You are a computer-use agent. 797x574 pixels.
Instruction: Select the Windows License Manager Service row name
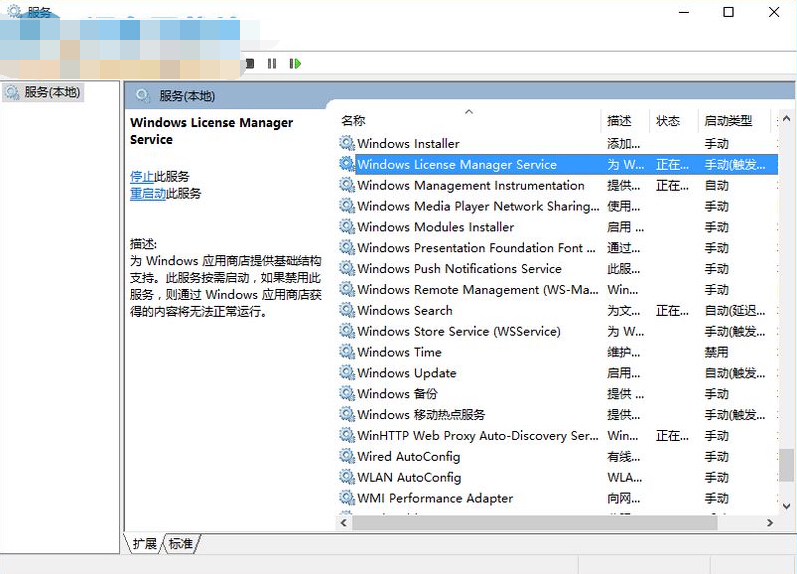coord(457,165)
